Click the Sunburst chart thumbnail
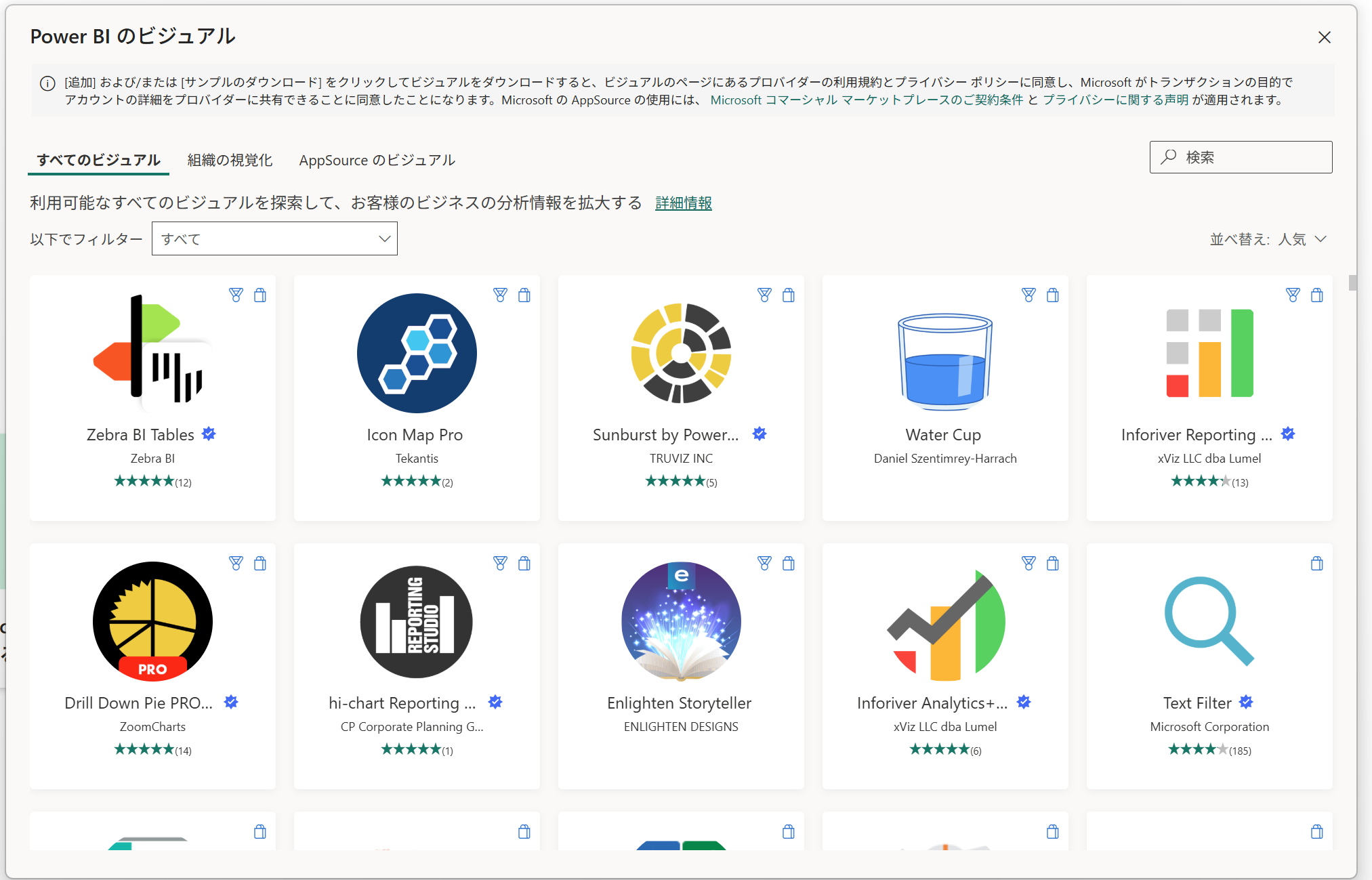This screenshot has width=1372, height=880. [681, 353]
